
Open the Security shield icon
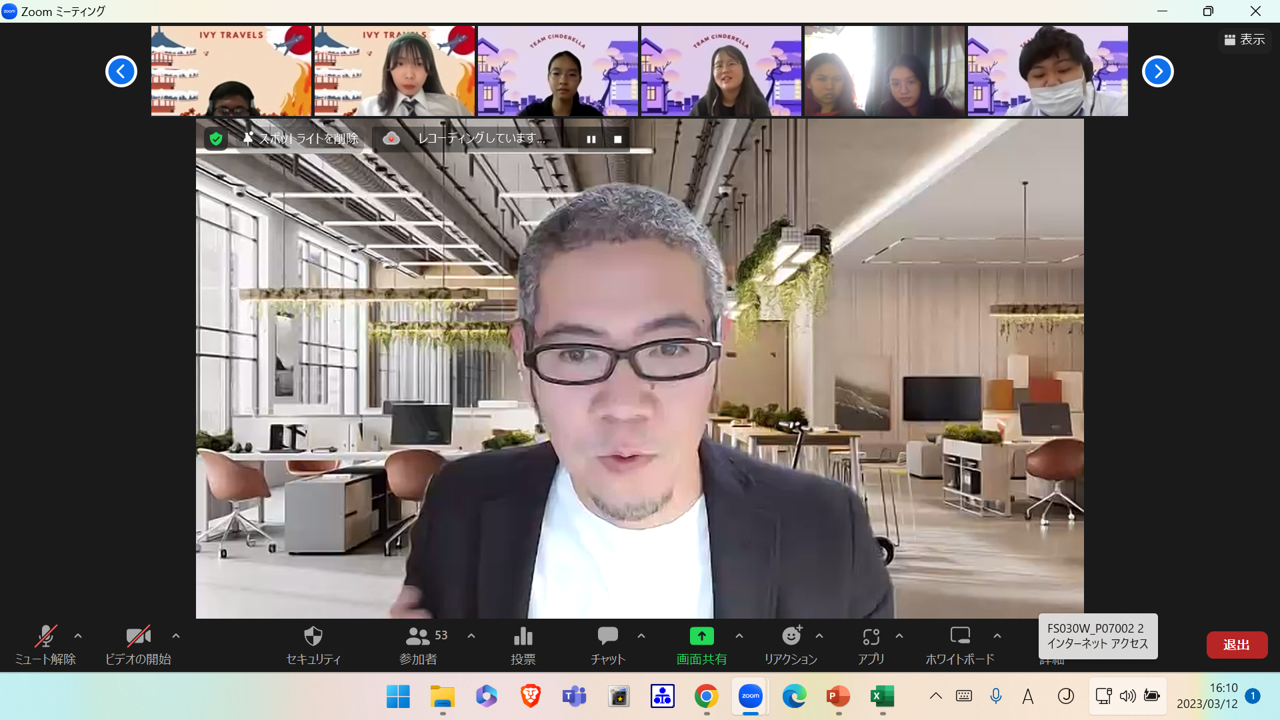(313, 637)
